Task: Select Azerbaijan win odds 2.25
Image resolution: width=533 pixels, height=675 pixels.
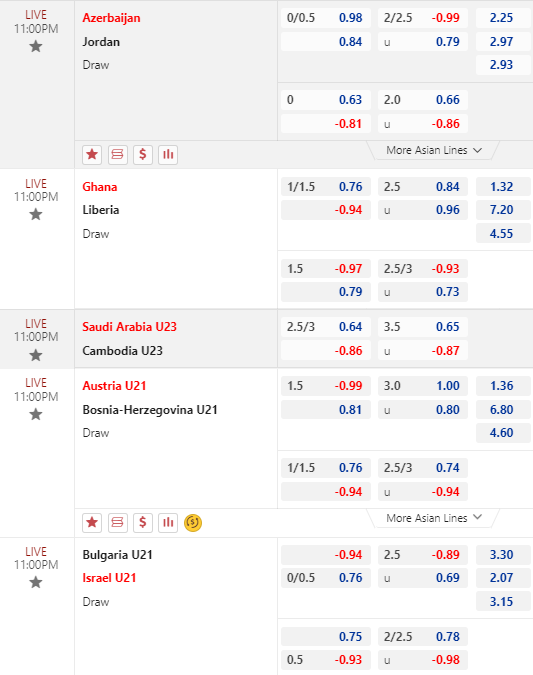Action: coord(503,18)
